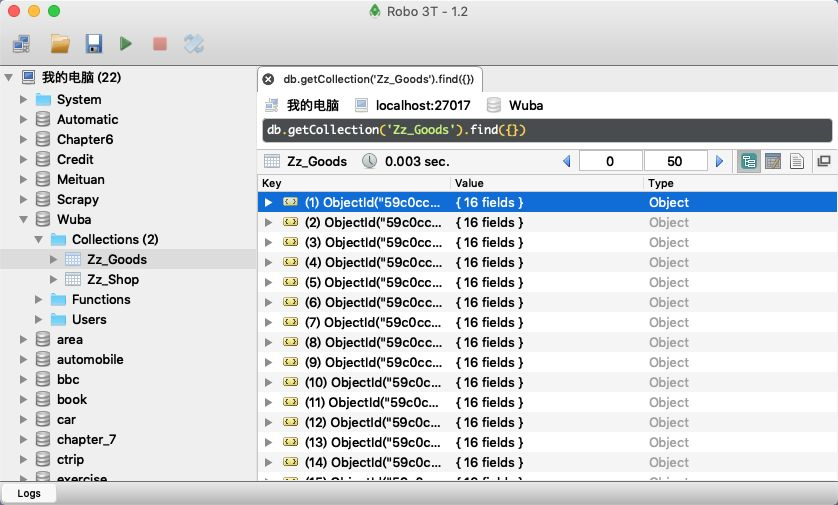Click the Zz_Goods table icon in results header
Viewport: 838px width, 505px height.
272,161
